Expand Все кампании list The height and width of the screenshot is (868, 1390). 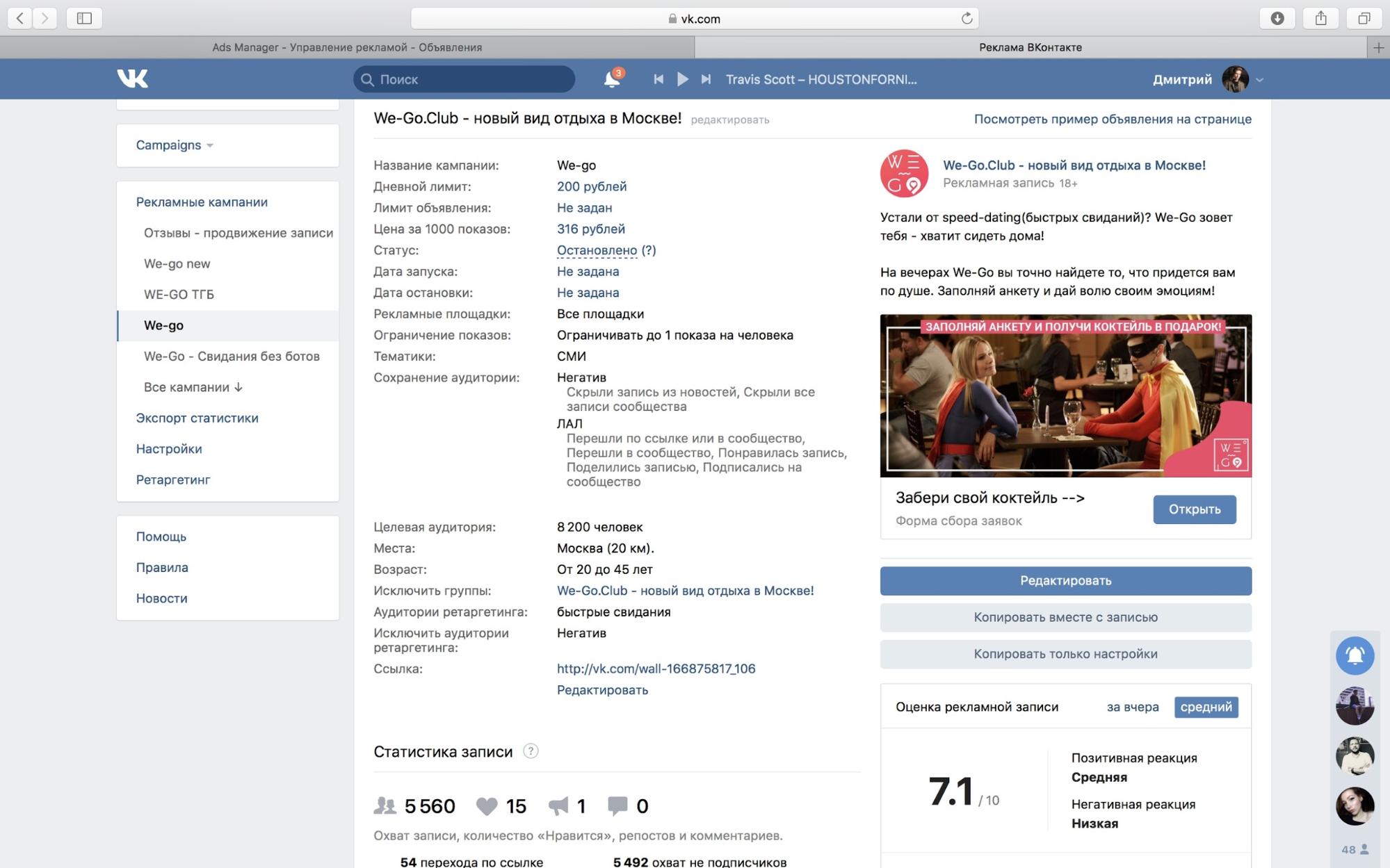193,387
